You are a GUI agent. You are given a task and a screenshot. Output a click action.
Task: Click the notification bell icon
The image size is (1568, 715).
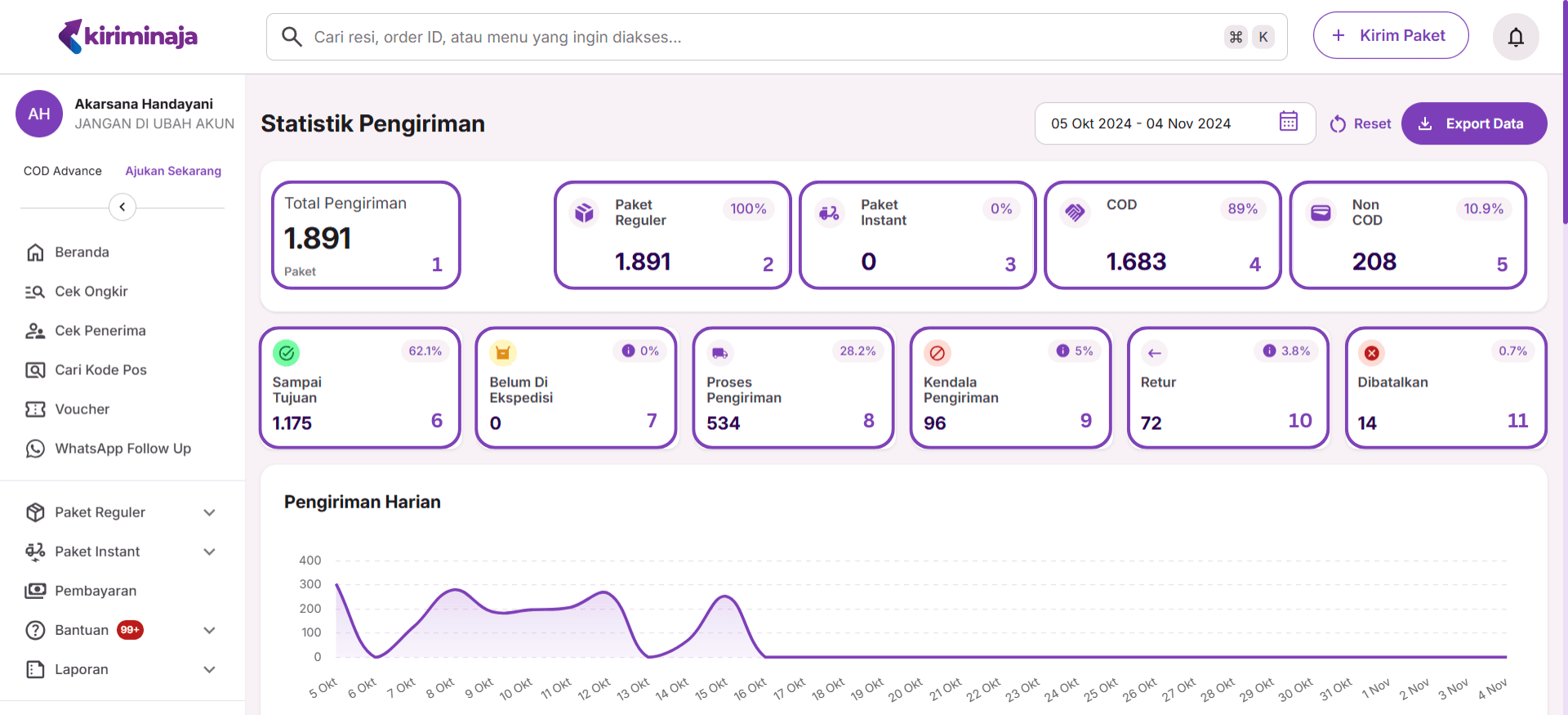1516,37
